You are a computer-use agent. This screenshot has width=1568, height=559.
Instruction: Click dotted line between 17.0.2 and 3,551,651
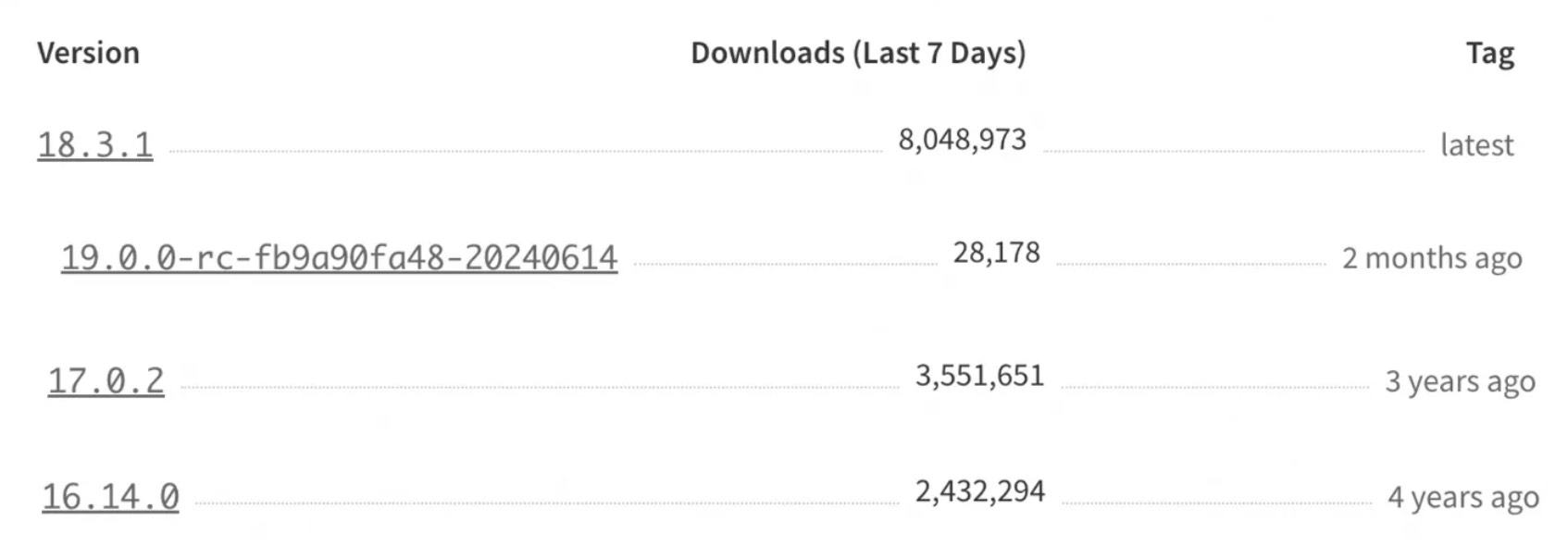point(540,387)
